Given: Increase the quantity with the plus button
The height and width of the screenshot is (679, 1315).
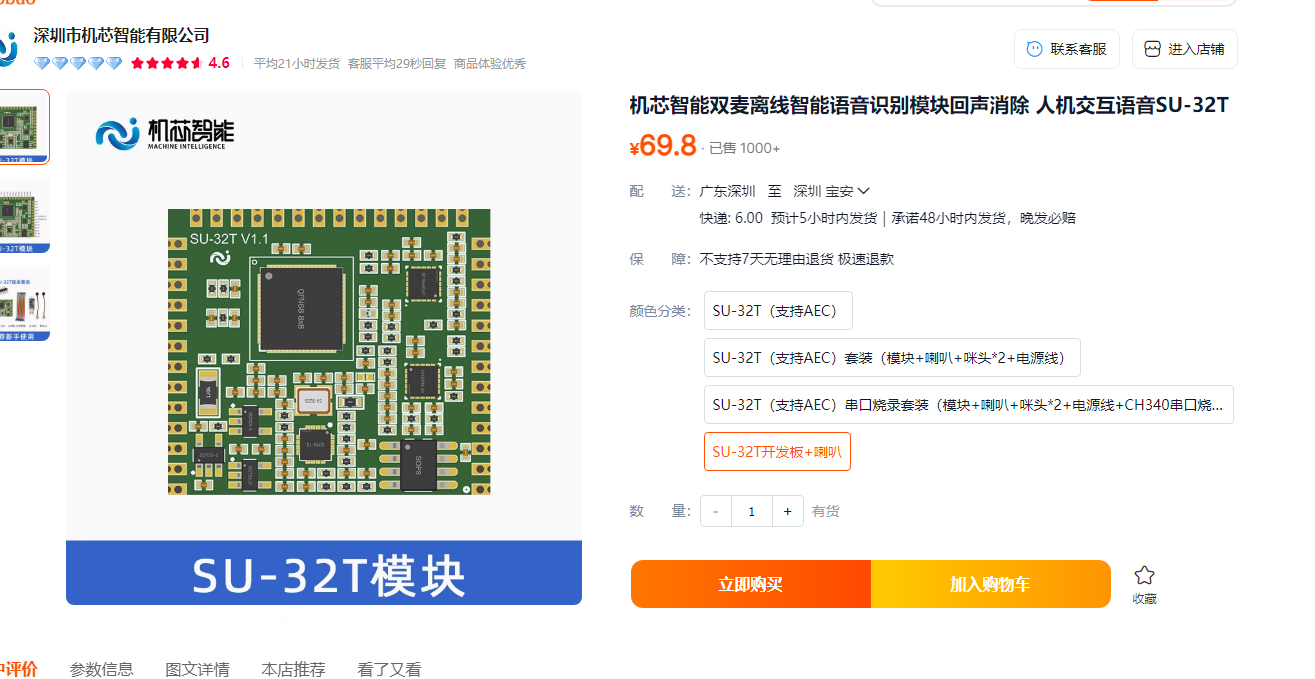Looking at the screenshot, I should (x=788, y=511).
